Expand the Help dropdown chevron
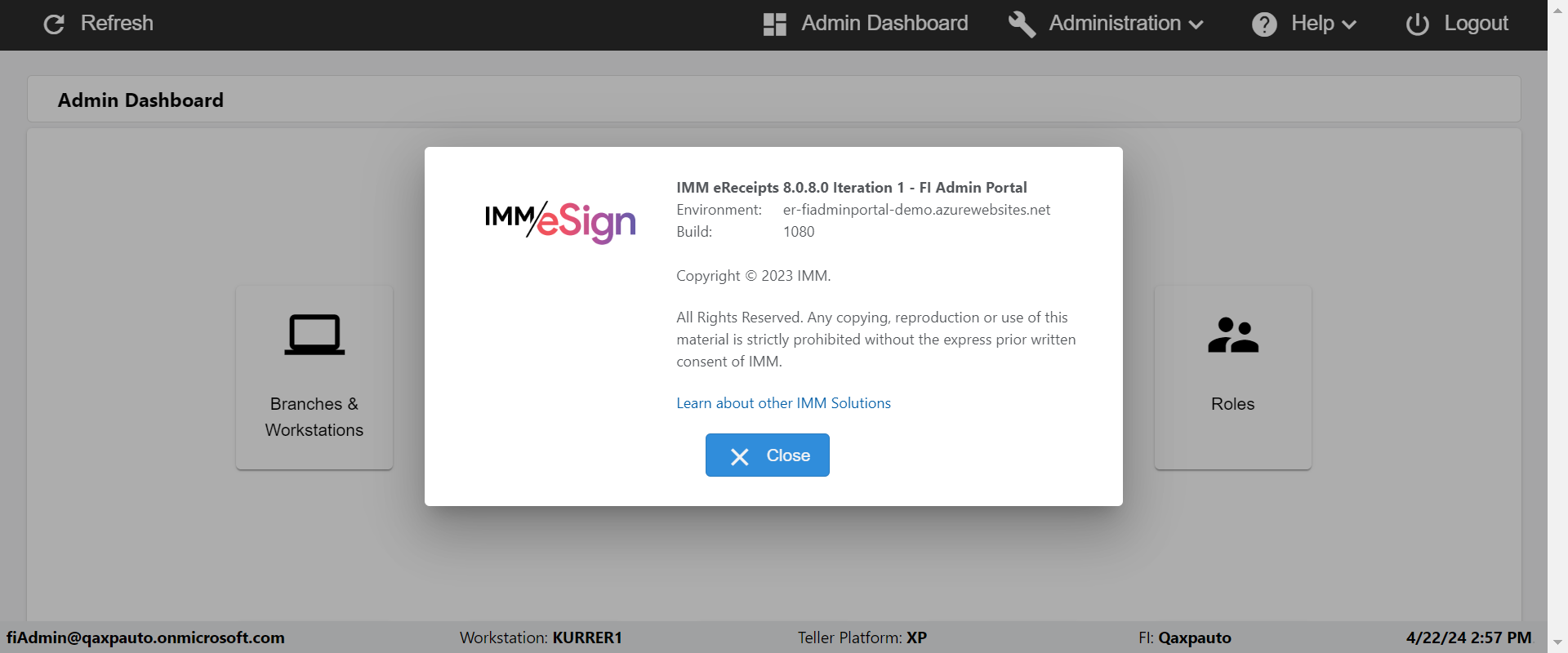Screen dimensions: 1568x653 (x=1349, y=25)
